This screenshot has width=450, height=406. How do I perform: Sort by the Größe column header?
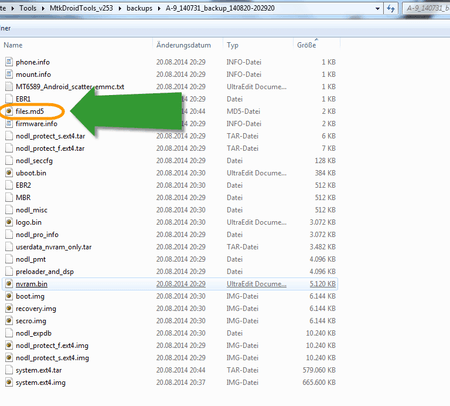316,45
